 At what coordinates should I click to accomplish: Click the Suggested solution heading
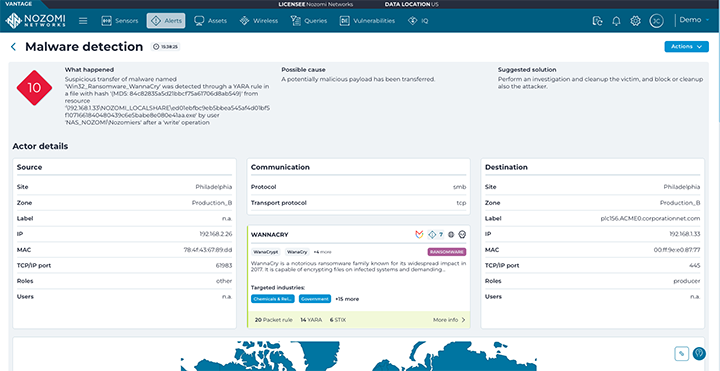(x=527, y=70)
